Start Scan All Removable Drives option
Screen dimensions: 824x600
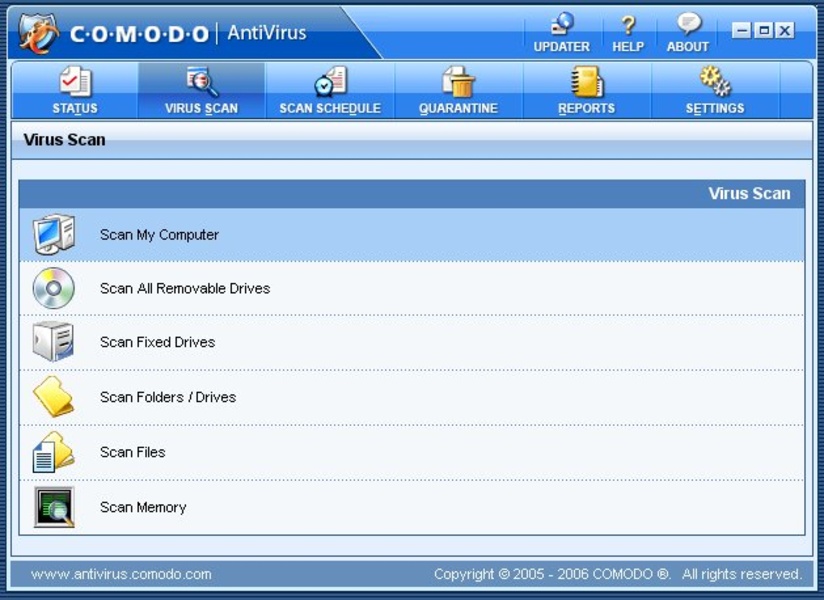pyautogui.click(x=185, y=289)
